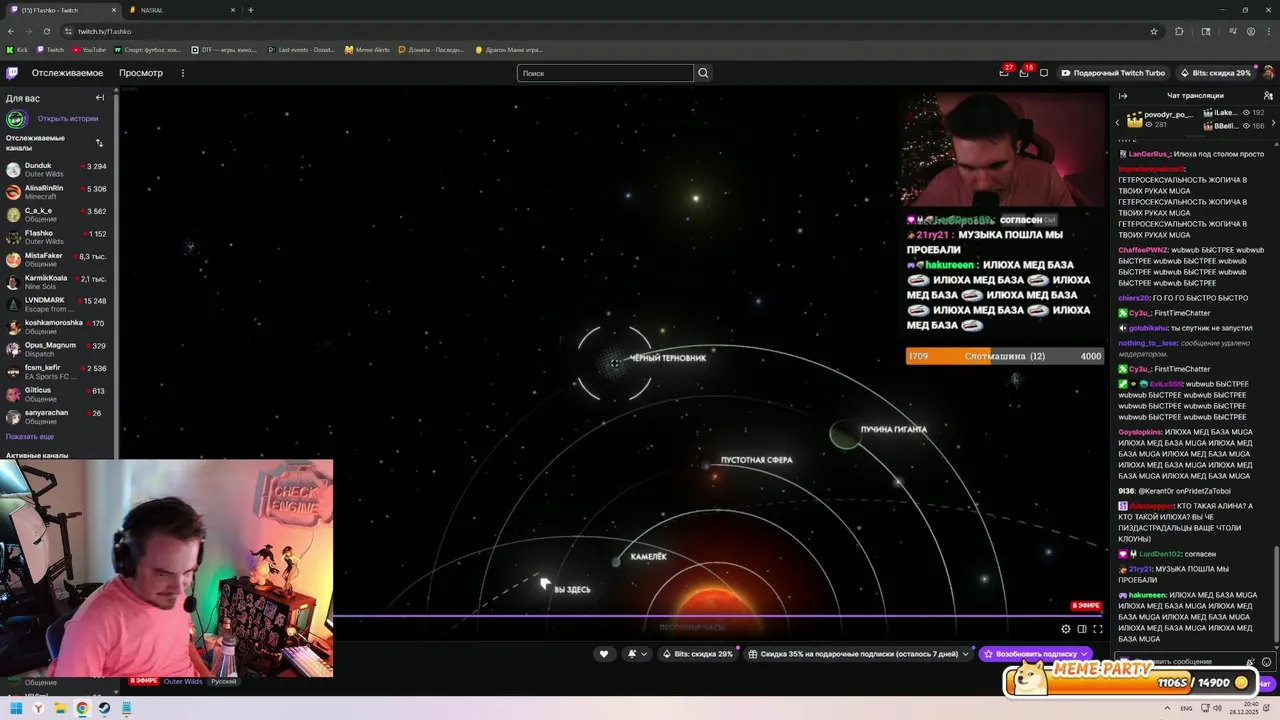Click Bits: скидка 29% below the player
The width and height of the screenshot is (1280, 720).
pos(697,654)
